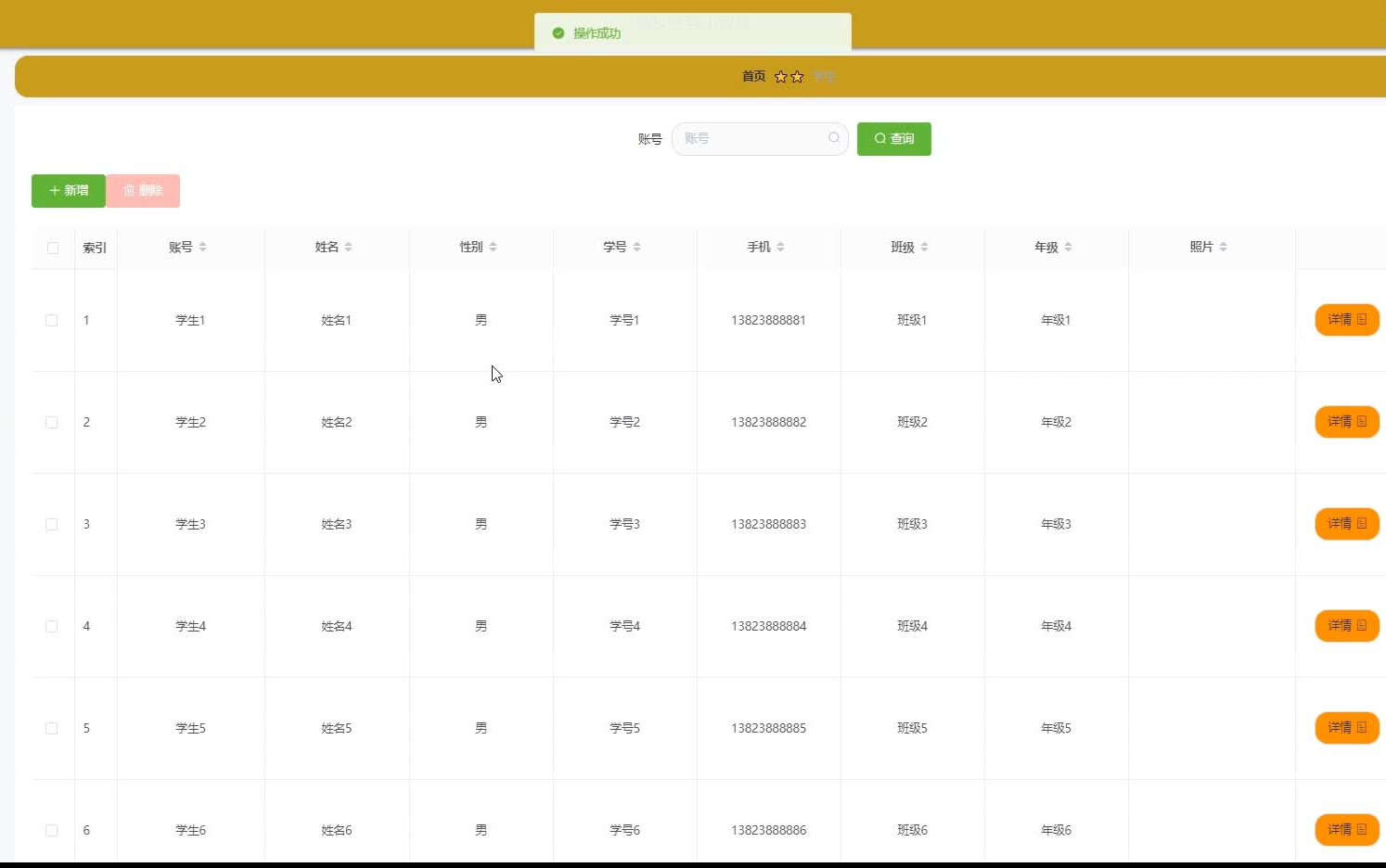Screen dimensions: 1386x868
Task: Focus the 账号 search input field
Action: point(760,139)
